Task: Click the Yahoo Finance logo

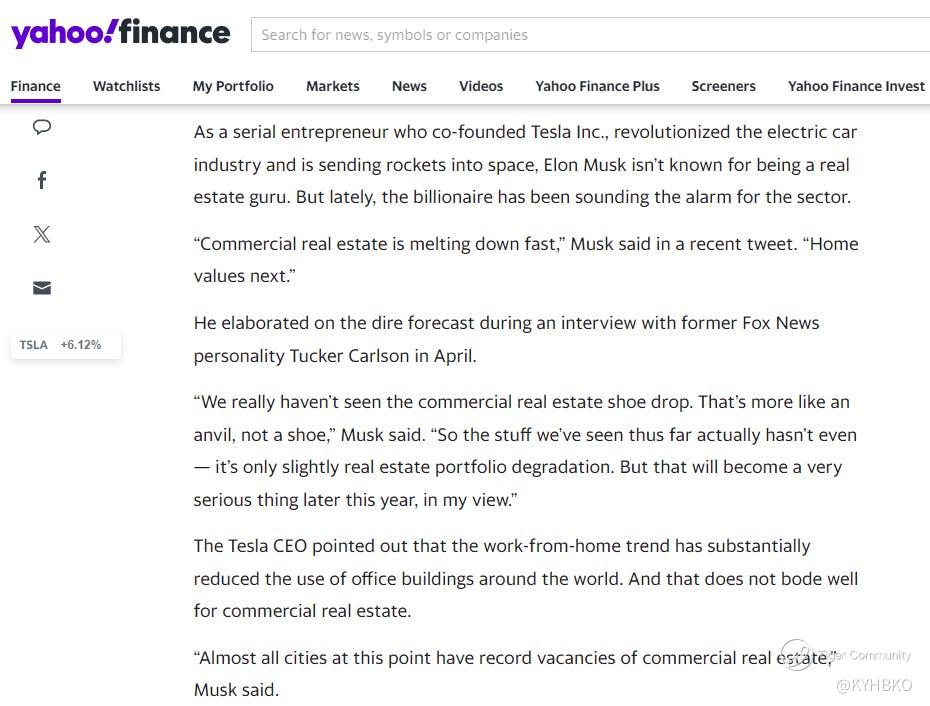Action: point(121,34)
